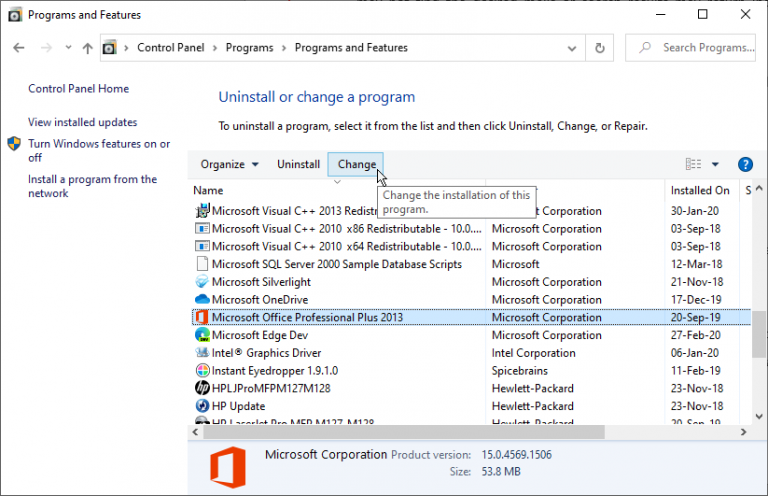Click the search magnifier icon

[x=645, y=47]
